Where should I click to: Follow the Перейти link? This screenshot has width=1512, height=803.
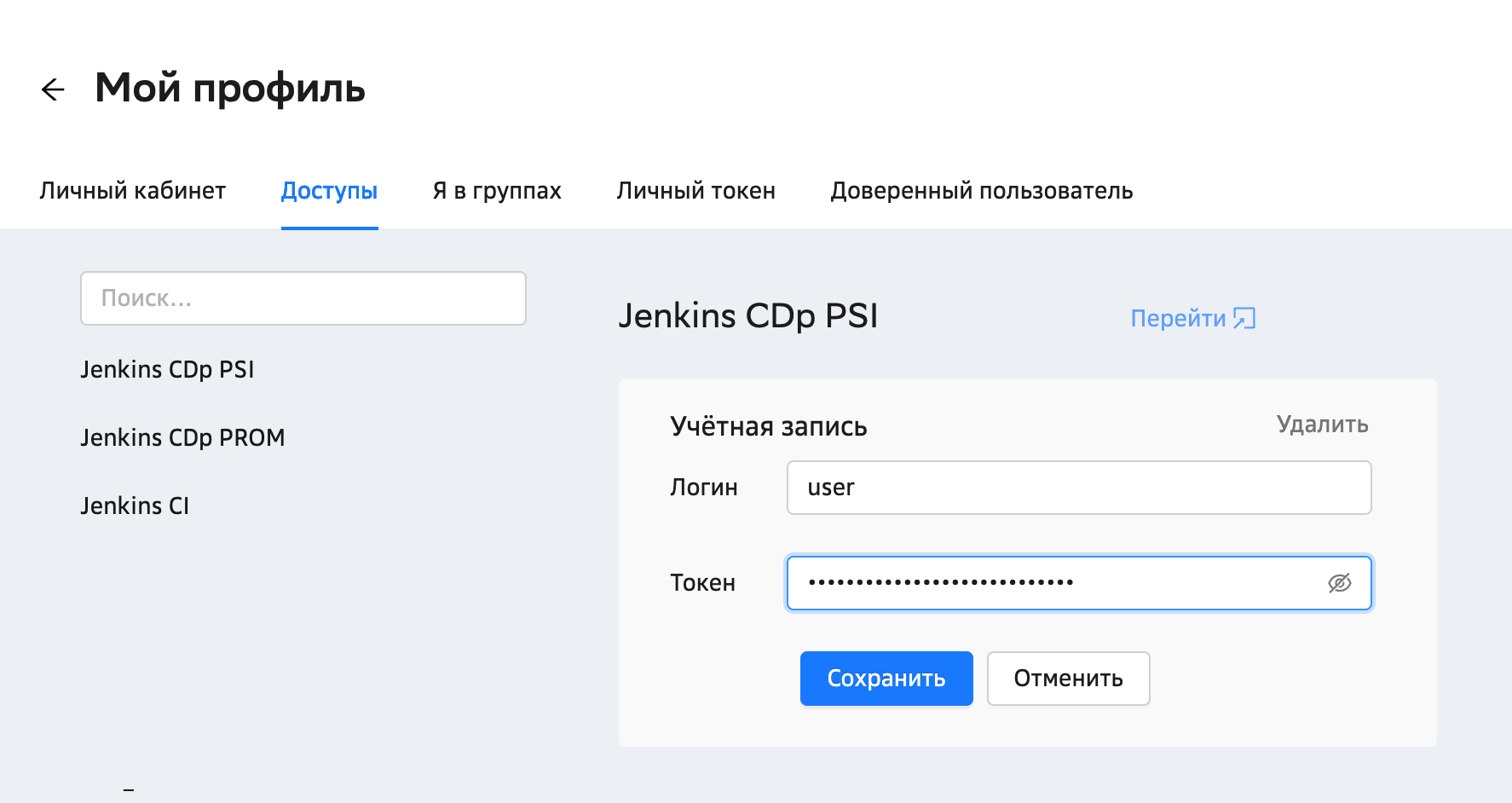click(1178, 318)
